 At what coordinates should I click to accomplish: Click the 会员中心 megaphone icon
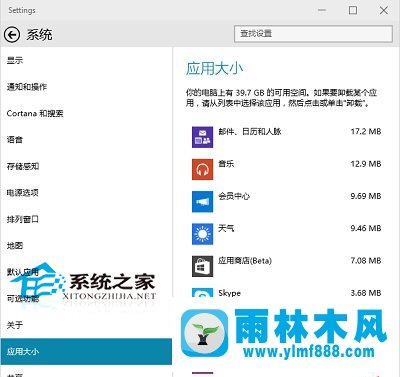pos(202,202)
